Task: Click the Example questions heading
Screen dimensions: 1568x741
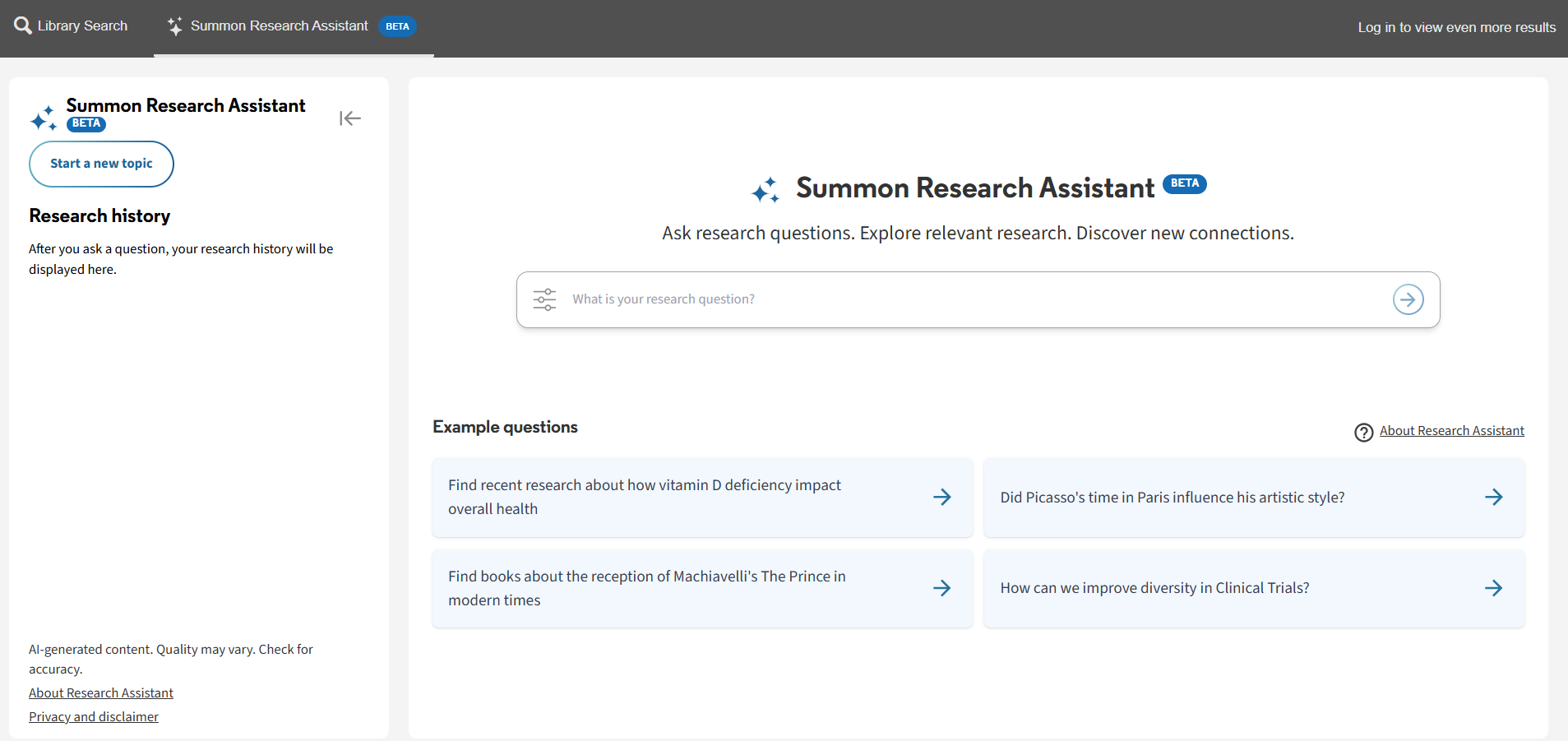Action: 505,427
